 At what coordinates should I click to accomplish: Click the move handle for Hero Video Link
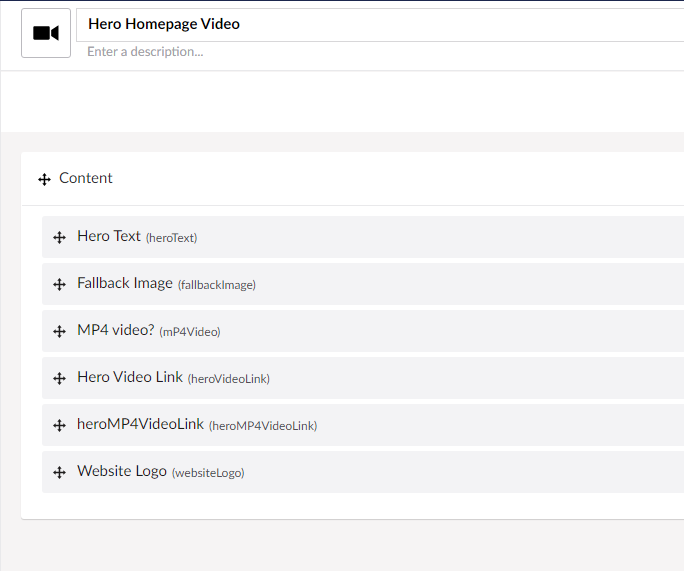pos(60,379)
